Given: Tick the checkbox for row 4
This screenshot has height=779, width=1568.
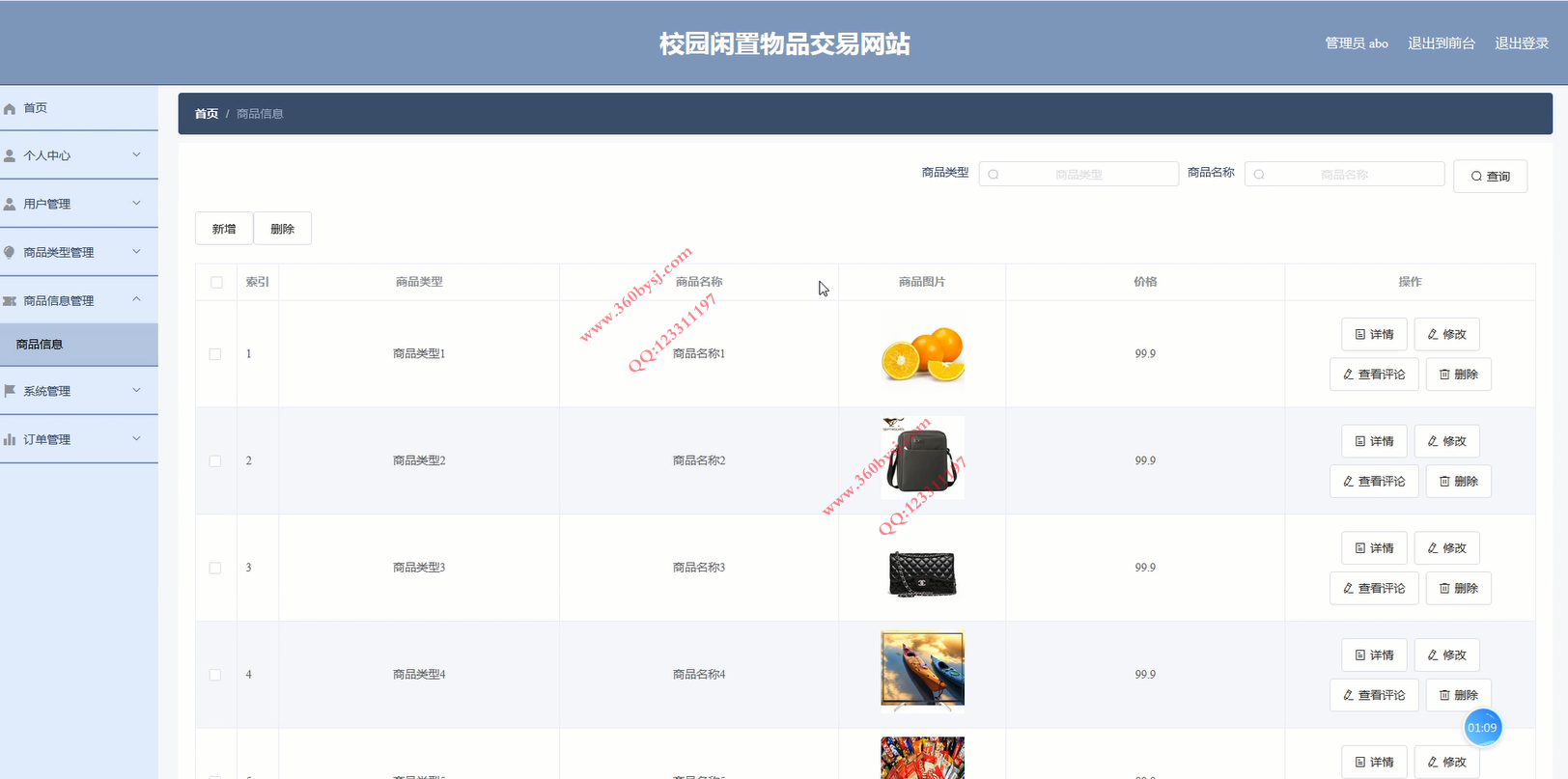Looking at the screenshot, I should (x=215, y=676).
